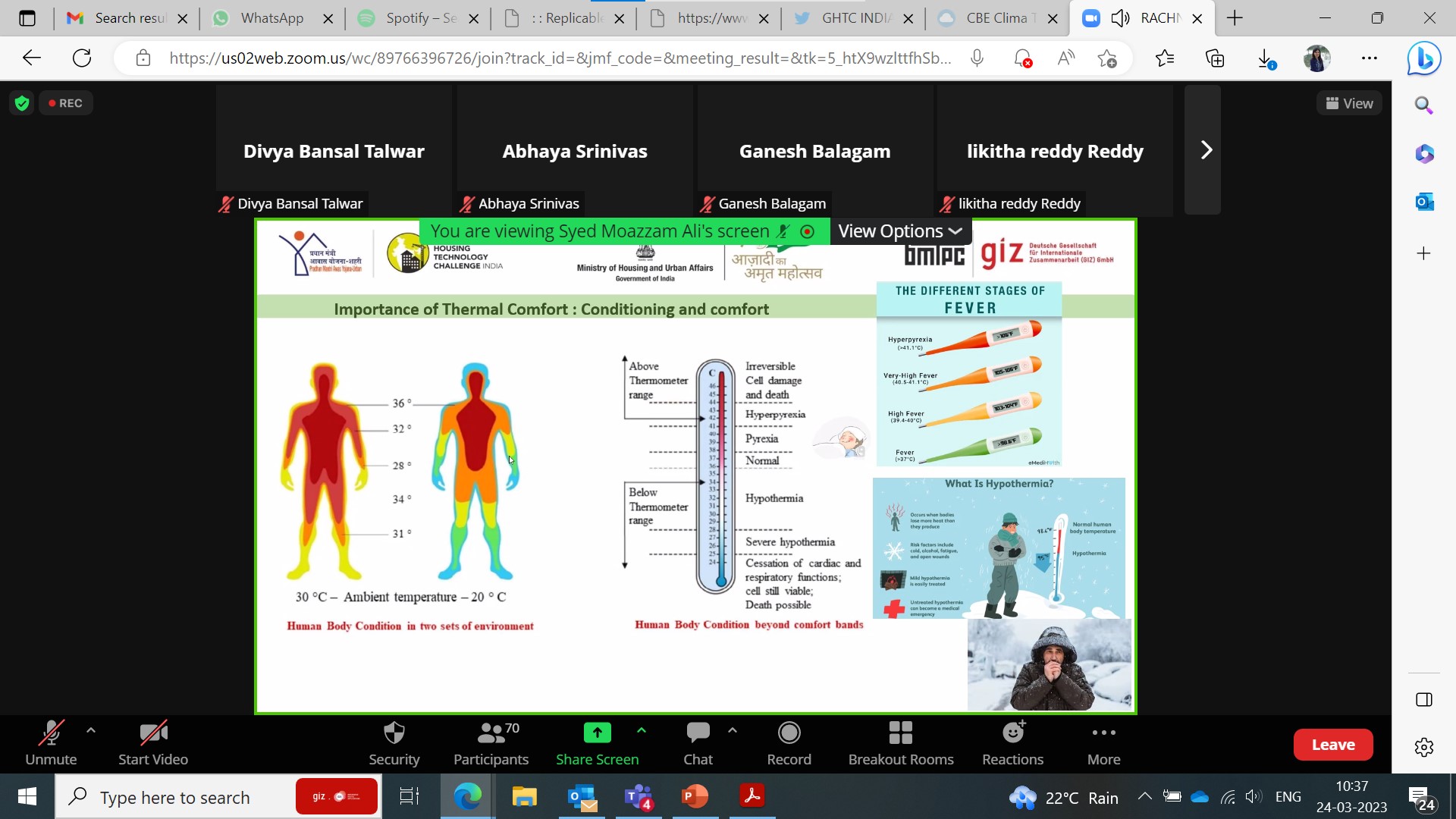The image size is (1456, 819).
Task: Toggle the browser sidebar pane icon
Action: pyautogui.click(x=1423, y=699)
